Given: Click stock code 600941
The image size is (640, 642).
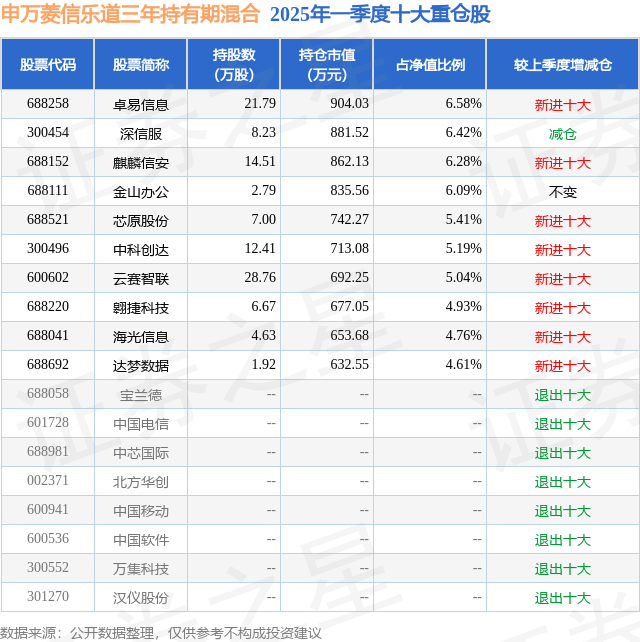Looking at the screenshot, I should [x=48, y=510].
